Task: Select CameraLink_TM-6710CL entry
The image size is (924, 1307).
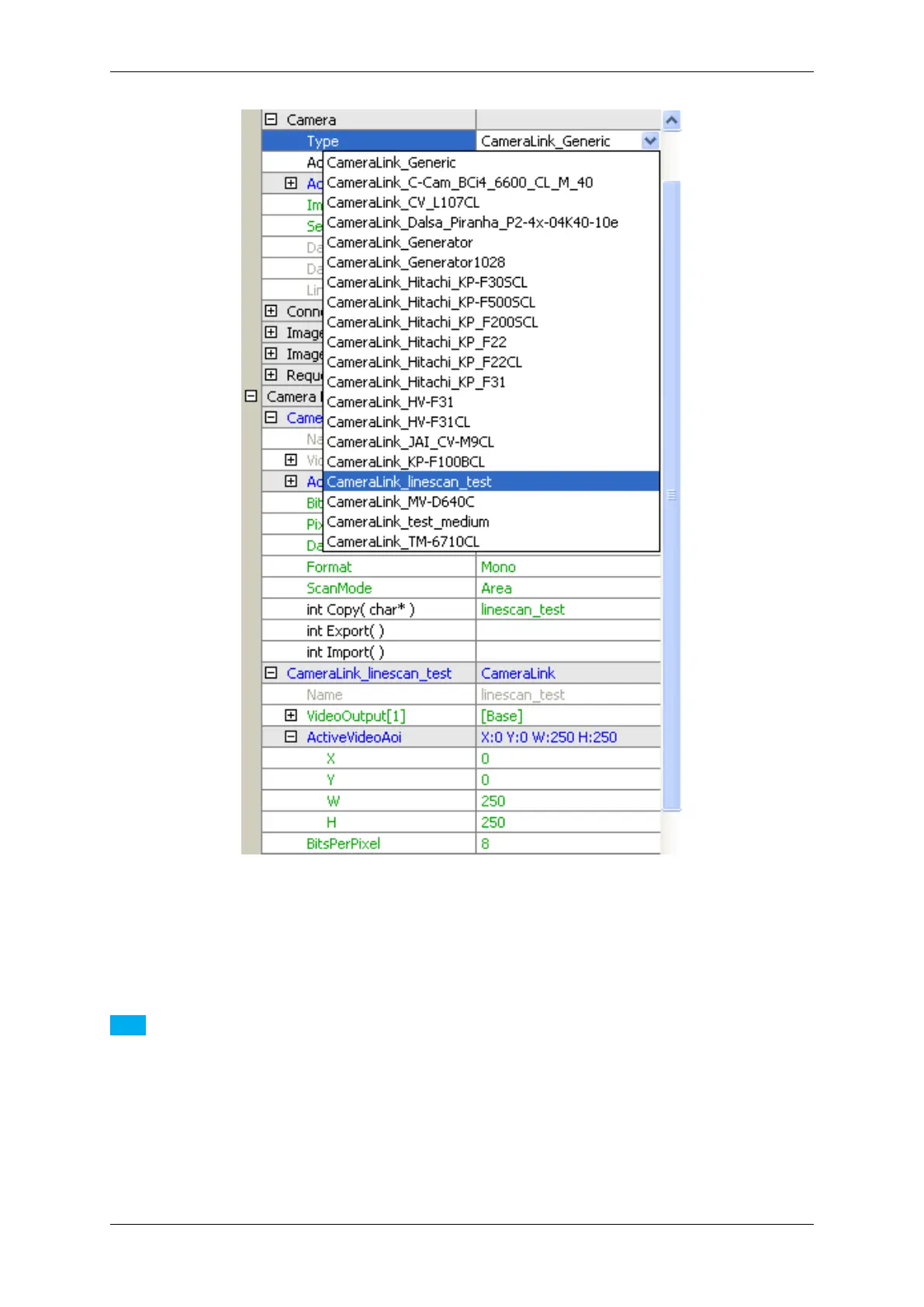Action: click(x=491, y=542)
